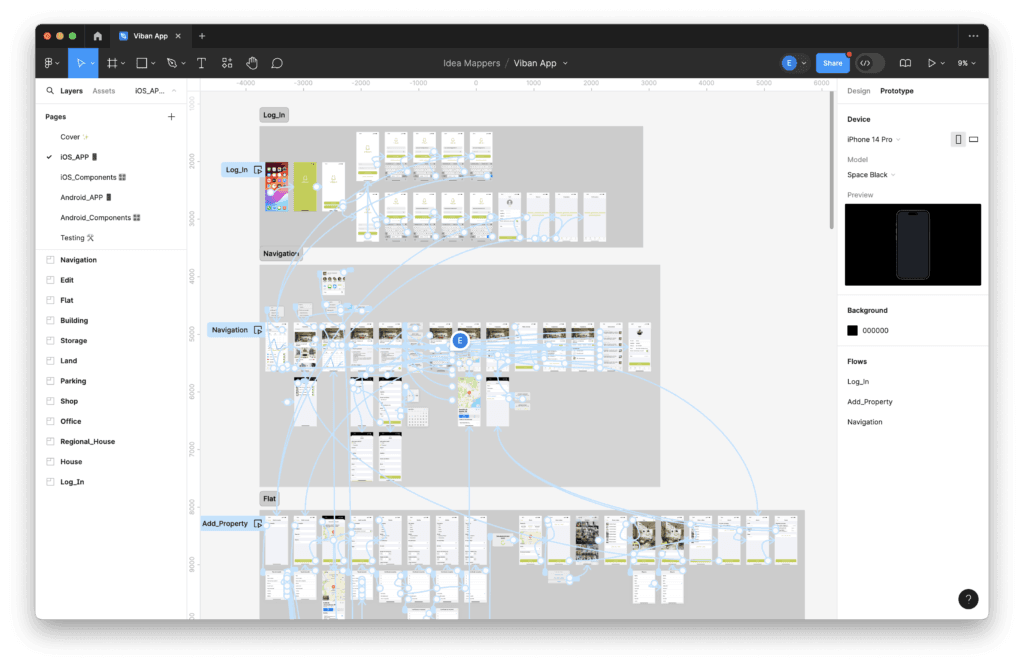
Task: Open zoom level 9% dropdown
Action: (967, 63)
